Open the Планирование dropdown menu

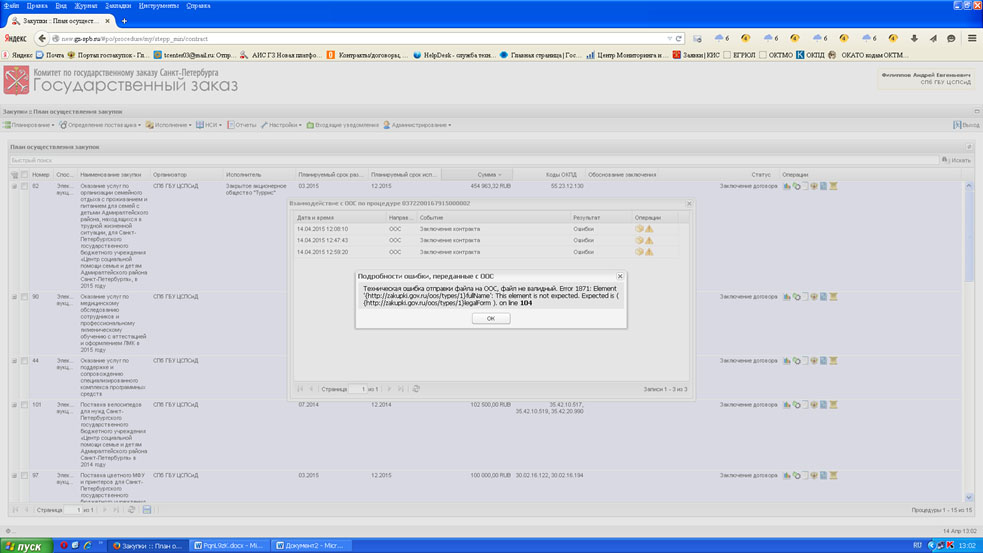[x=29, y=125]
